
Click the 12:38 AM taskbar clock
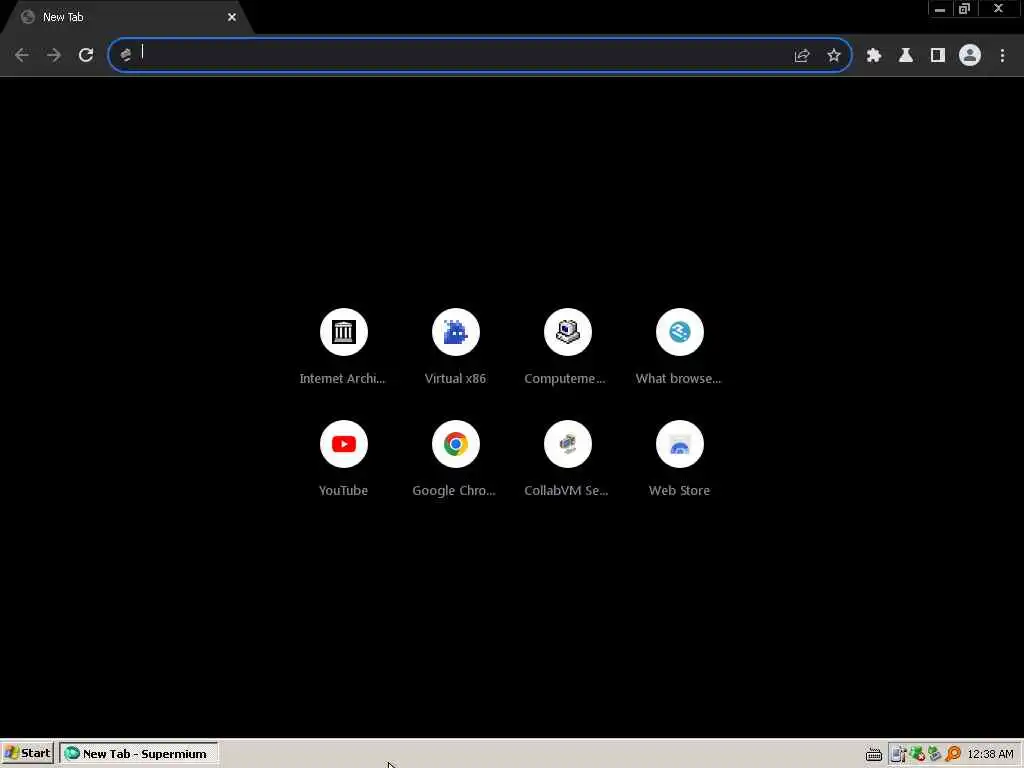coord(990,754)
